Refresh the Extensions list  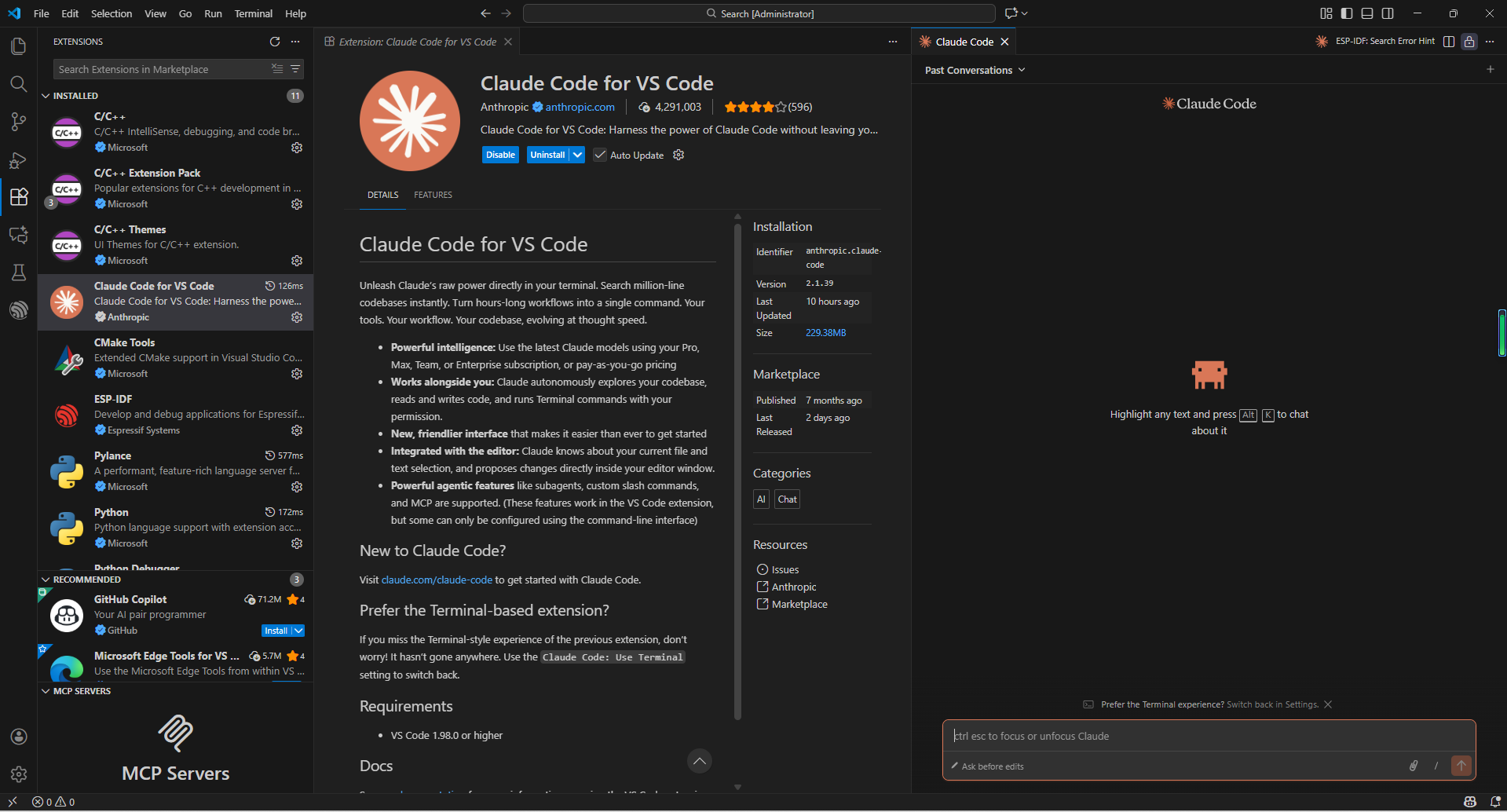(x=275, y=42)
